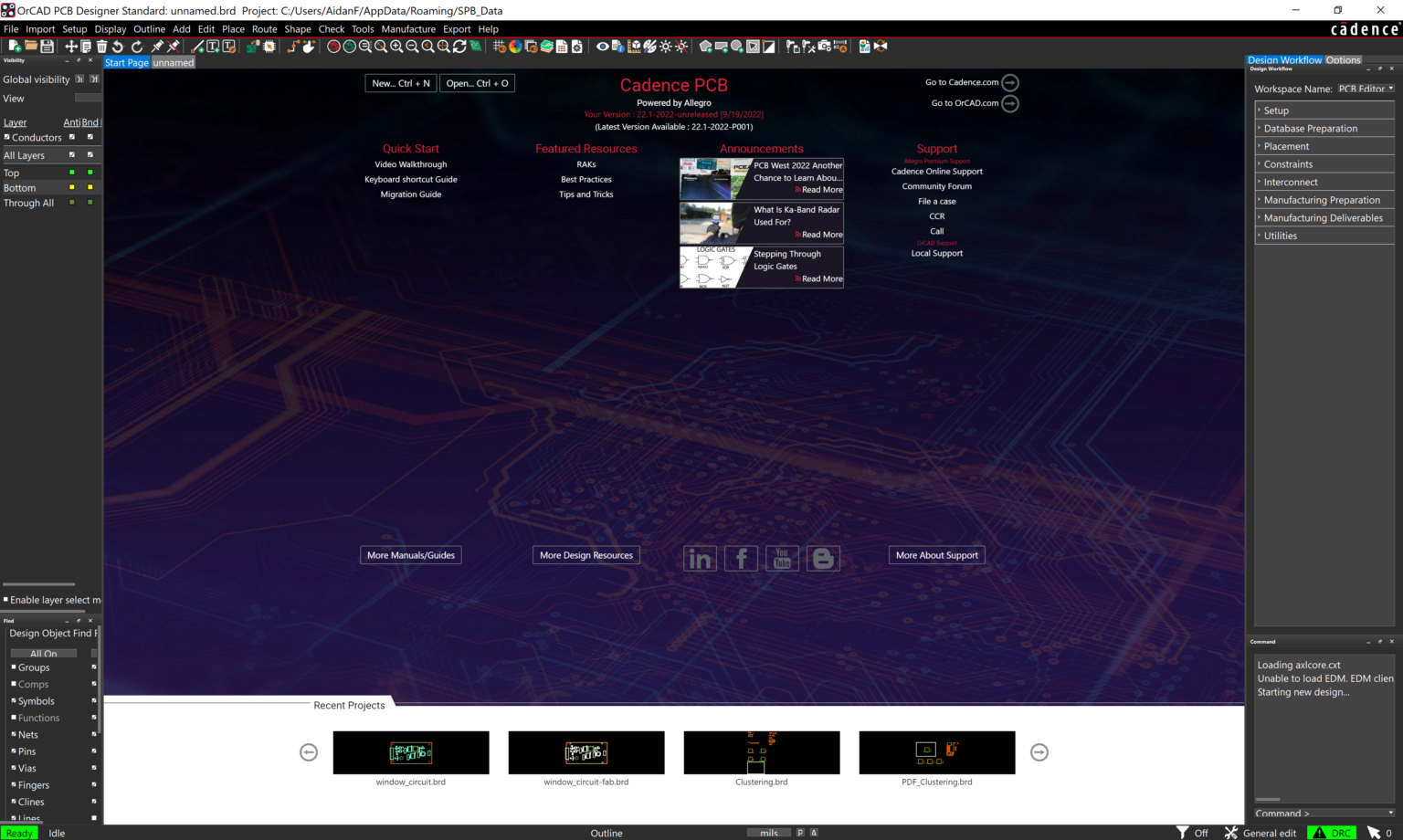
Task: Click the LinkedIn social icon
Action: (x=700, y=559)
